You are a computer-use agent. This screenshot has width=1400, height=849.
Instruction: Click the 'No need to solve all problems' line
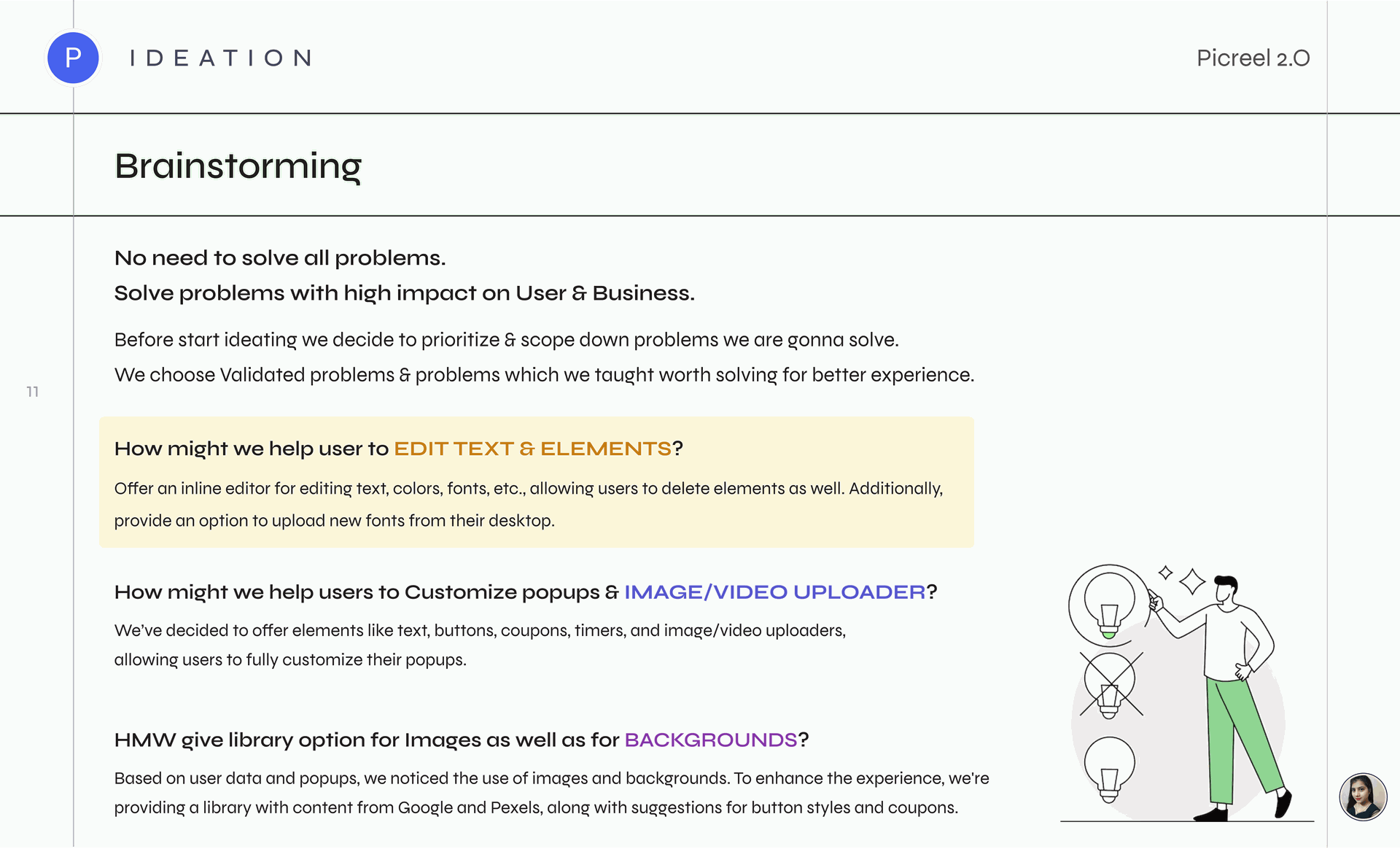click(280, 258)
